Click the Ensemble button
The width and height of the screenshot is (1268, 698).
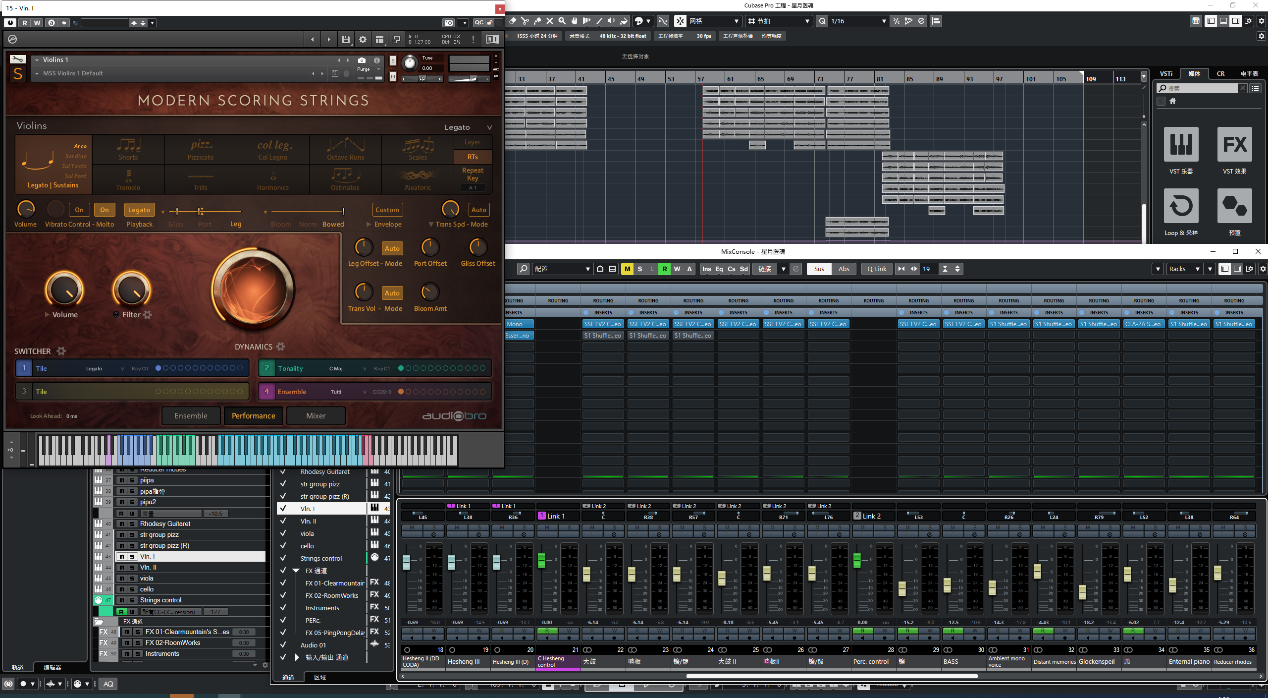[x=190, y=416]
